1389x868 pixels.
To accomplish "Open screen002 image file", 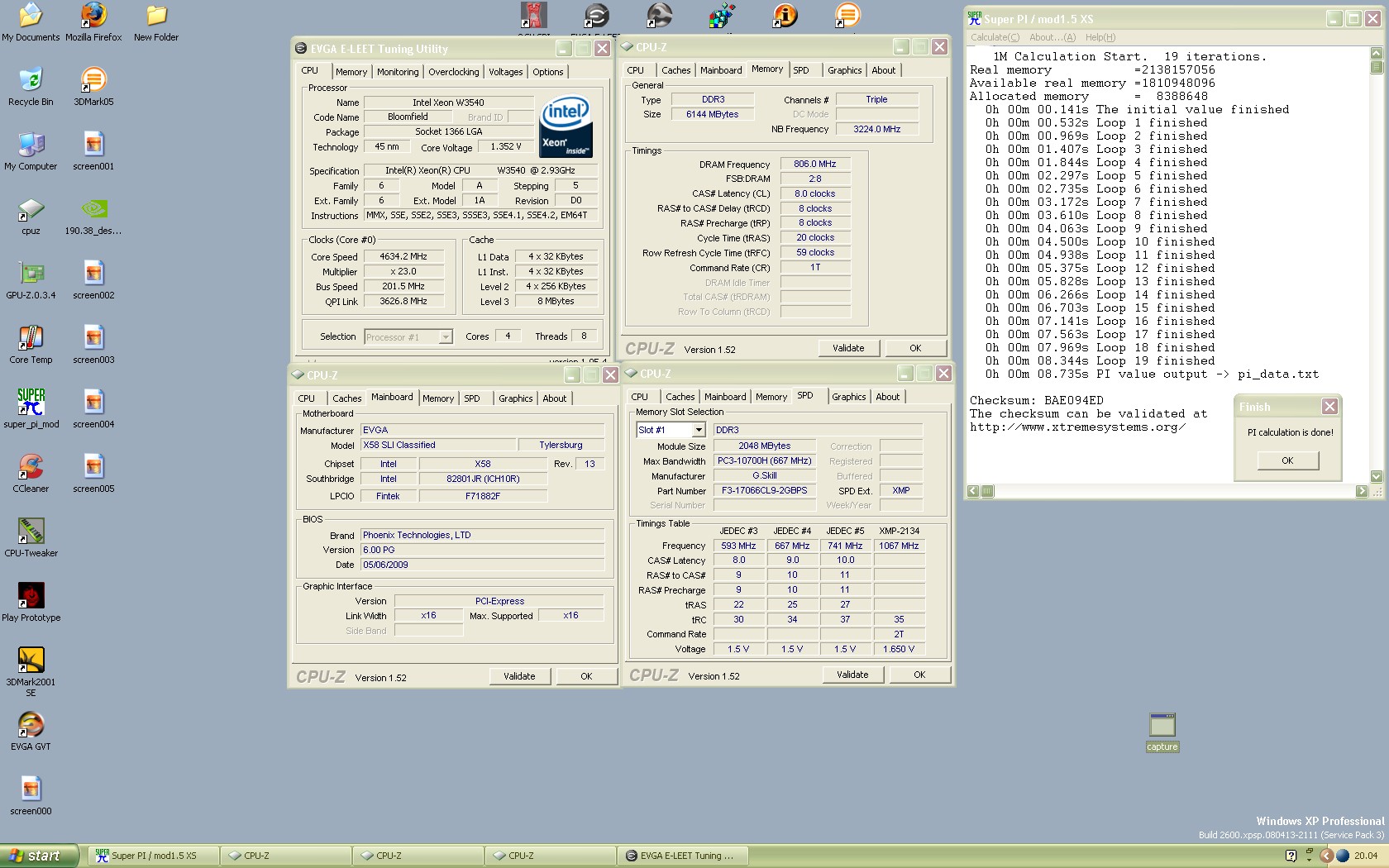I will click(x=93, y=280).
